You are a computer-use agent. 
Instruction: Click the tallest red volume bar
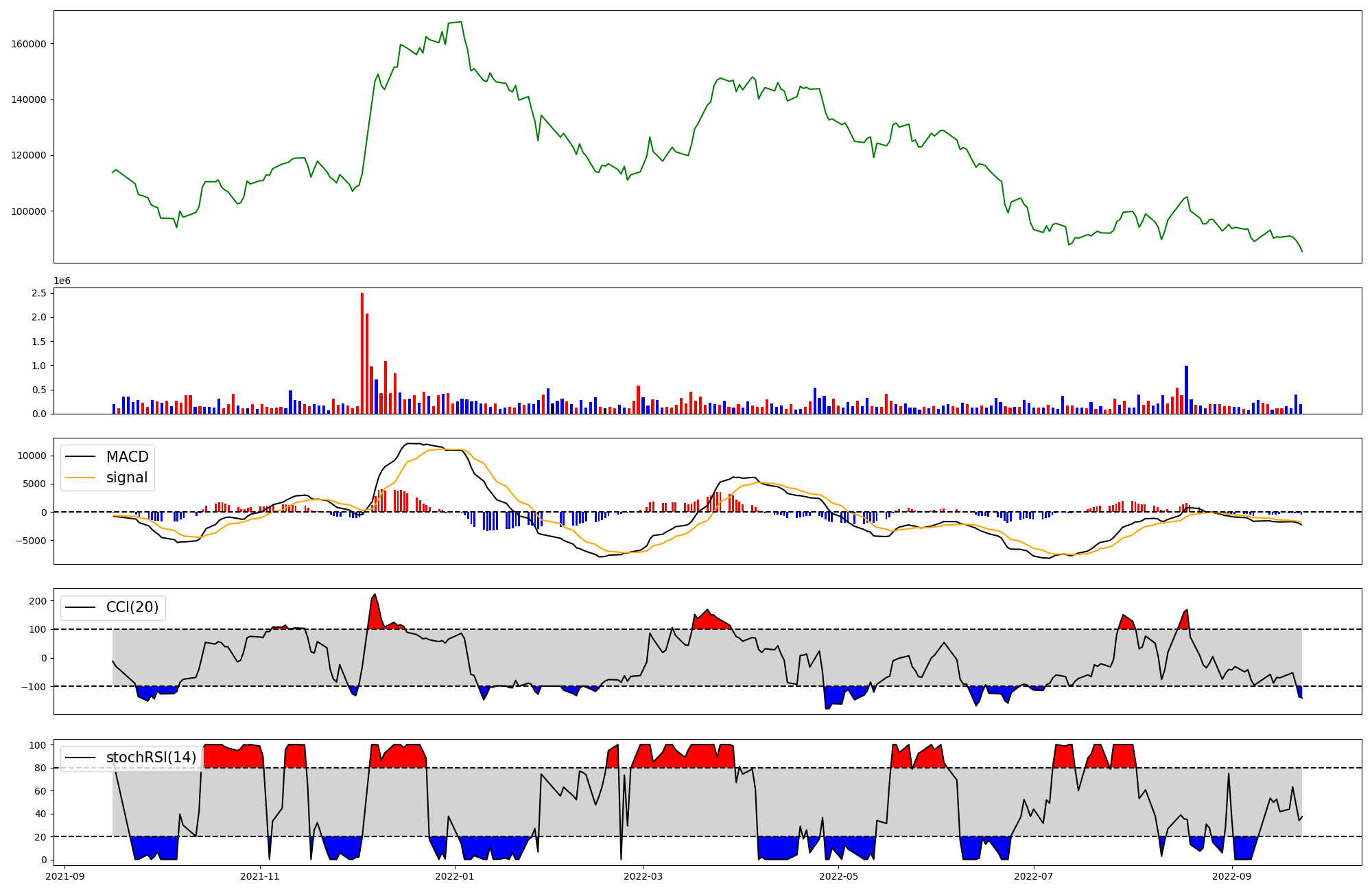click(x=362, y=353)
